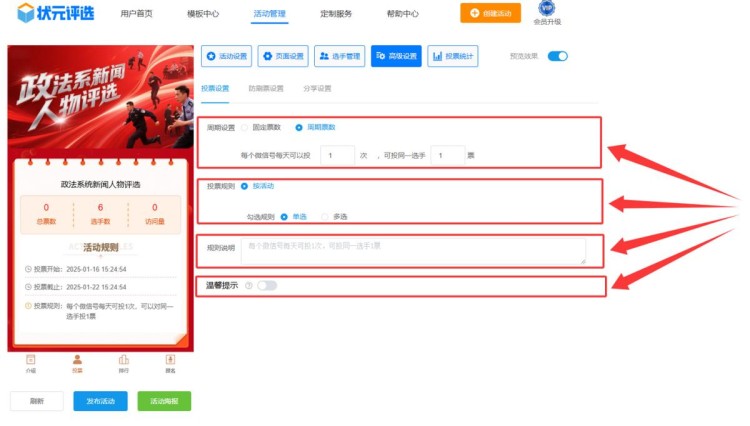Screen dimensions: 750x426
Task: Enable the 温馨提示 switch
Action: click(267, 286)
